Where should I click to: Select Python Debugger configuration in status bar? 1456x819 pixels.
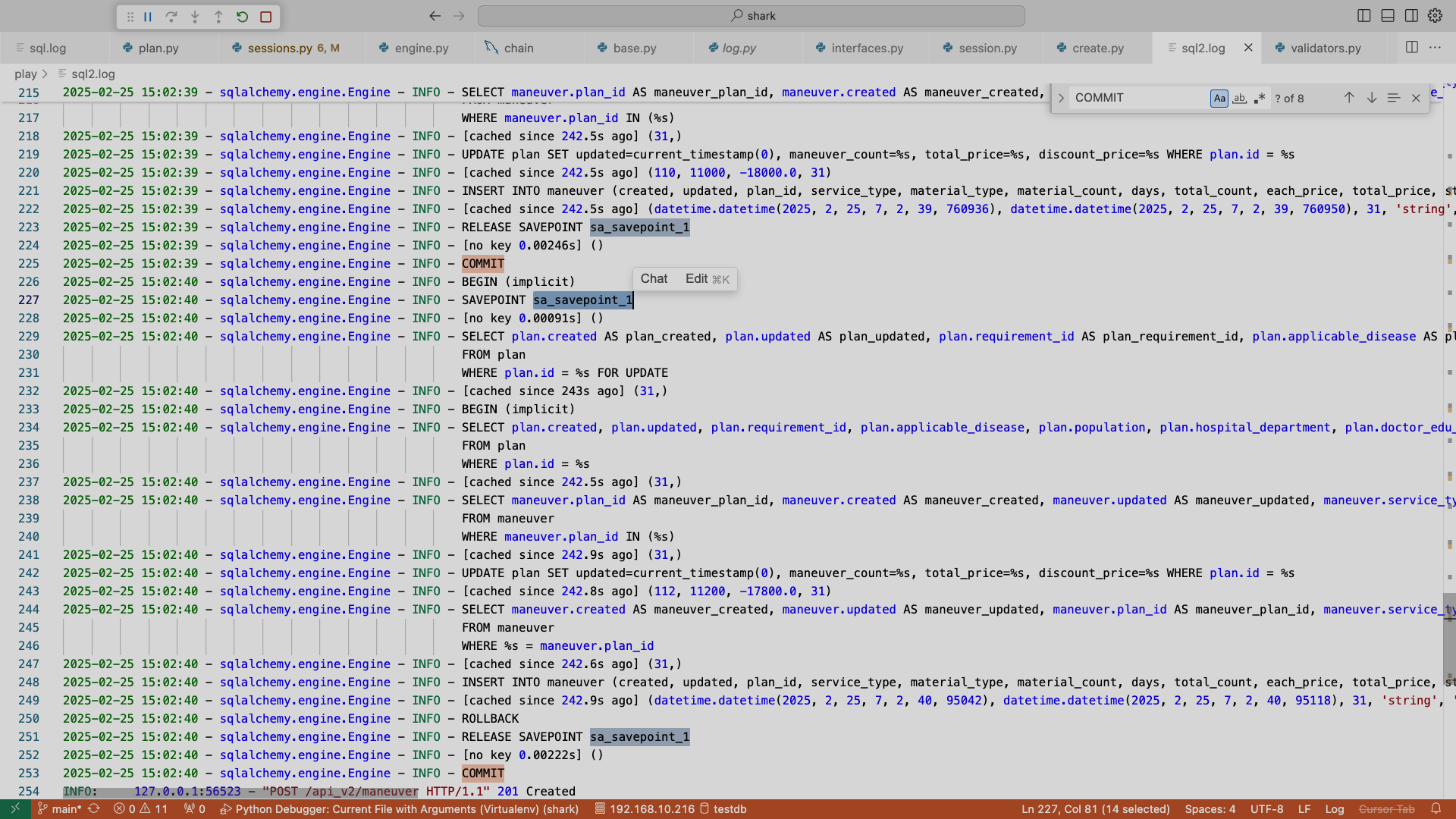400,809
